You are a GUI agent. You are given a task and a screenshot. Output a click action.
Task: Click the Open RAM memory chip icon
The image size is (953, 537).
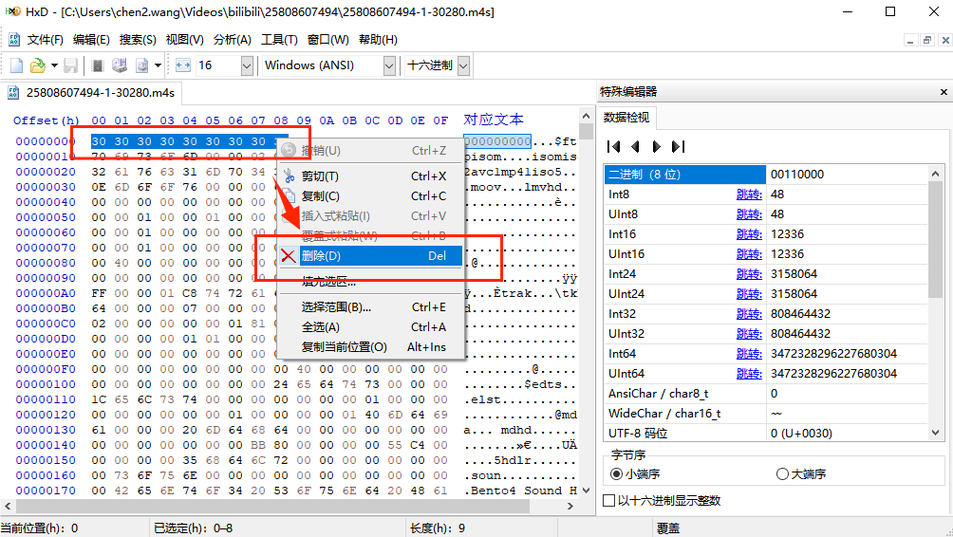click(97, 66)
